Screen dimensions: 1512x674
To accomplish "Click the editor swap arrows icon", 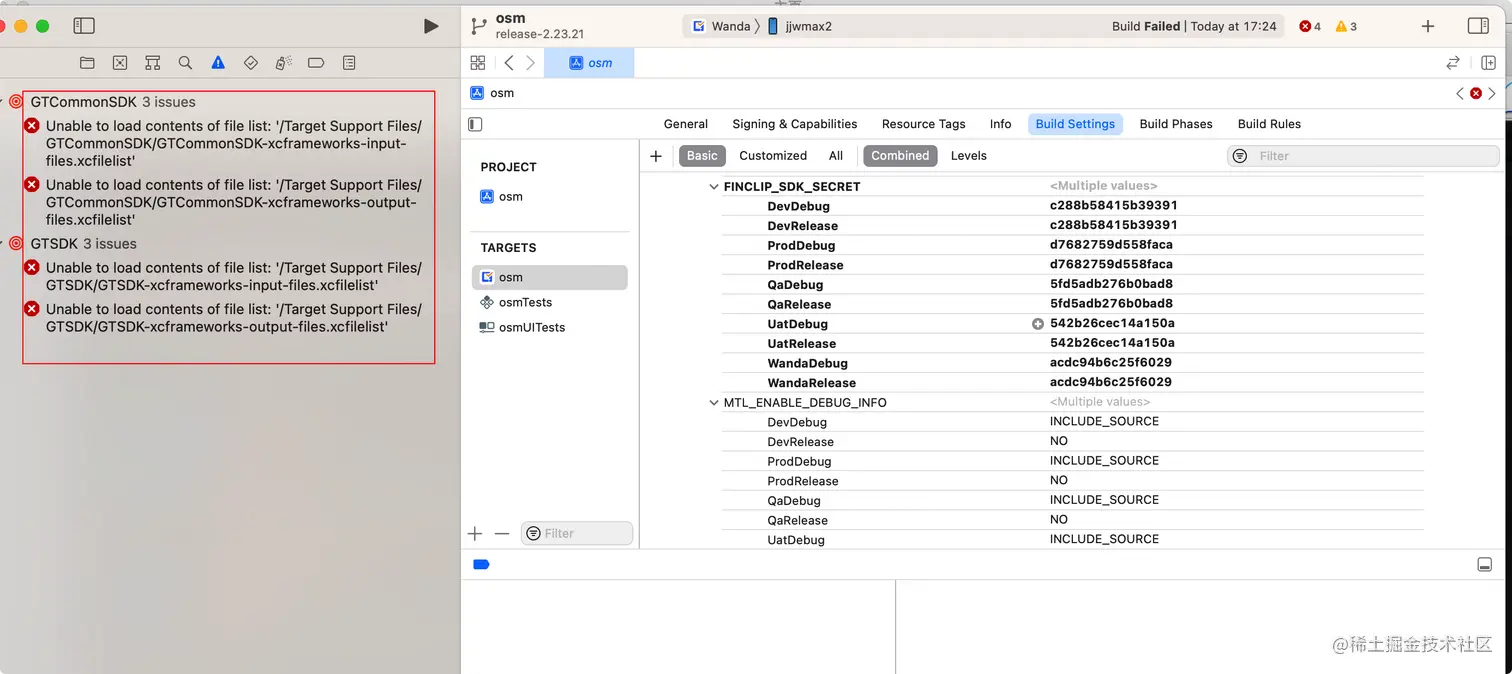I will 1453,63.
